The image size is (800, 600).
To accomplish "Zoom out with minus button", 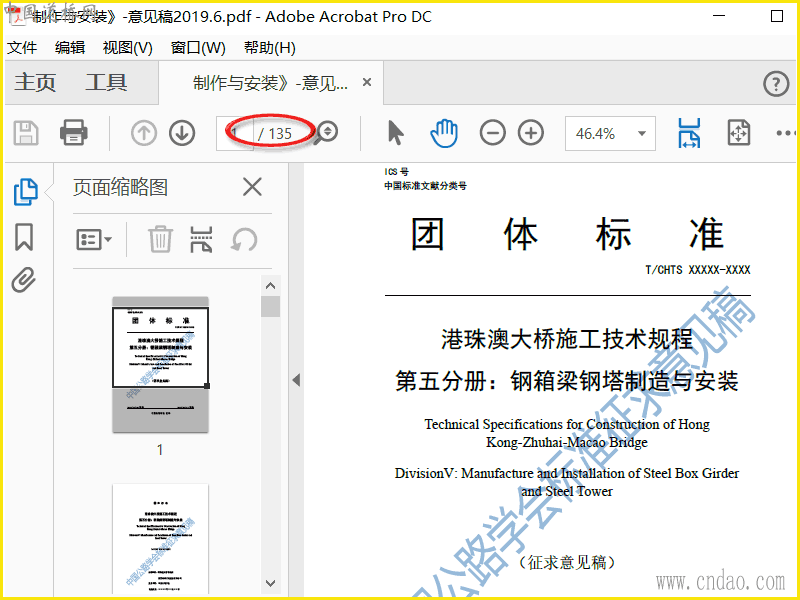I will [x=492, y=134].
